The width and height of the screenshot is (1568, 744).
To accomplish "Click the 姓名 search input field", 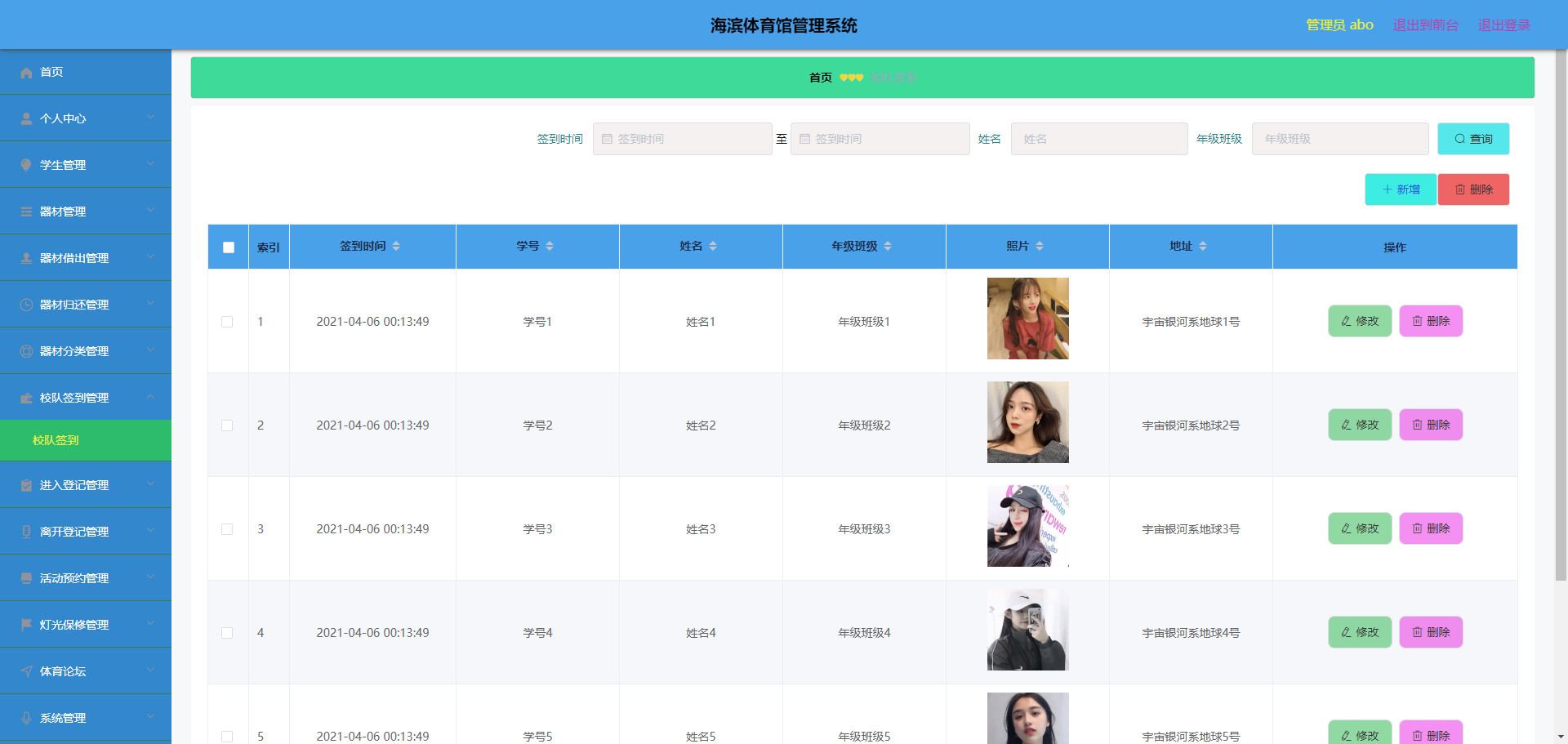I will (x=1099, y=139).
